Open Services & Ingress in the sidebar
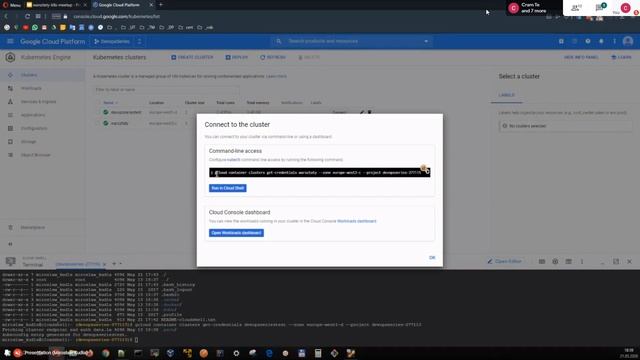The height and width of the screenshot is (360, 640). pos(38,102)
